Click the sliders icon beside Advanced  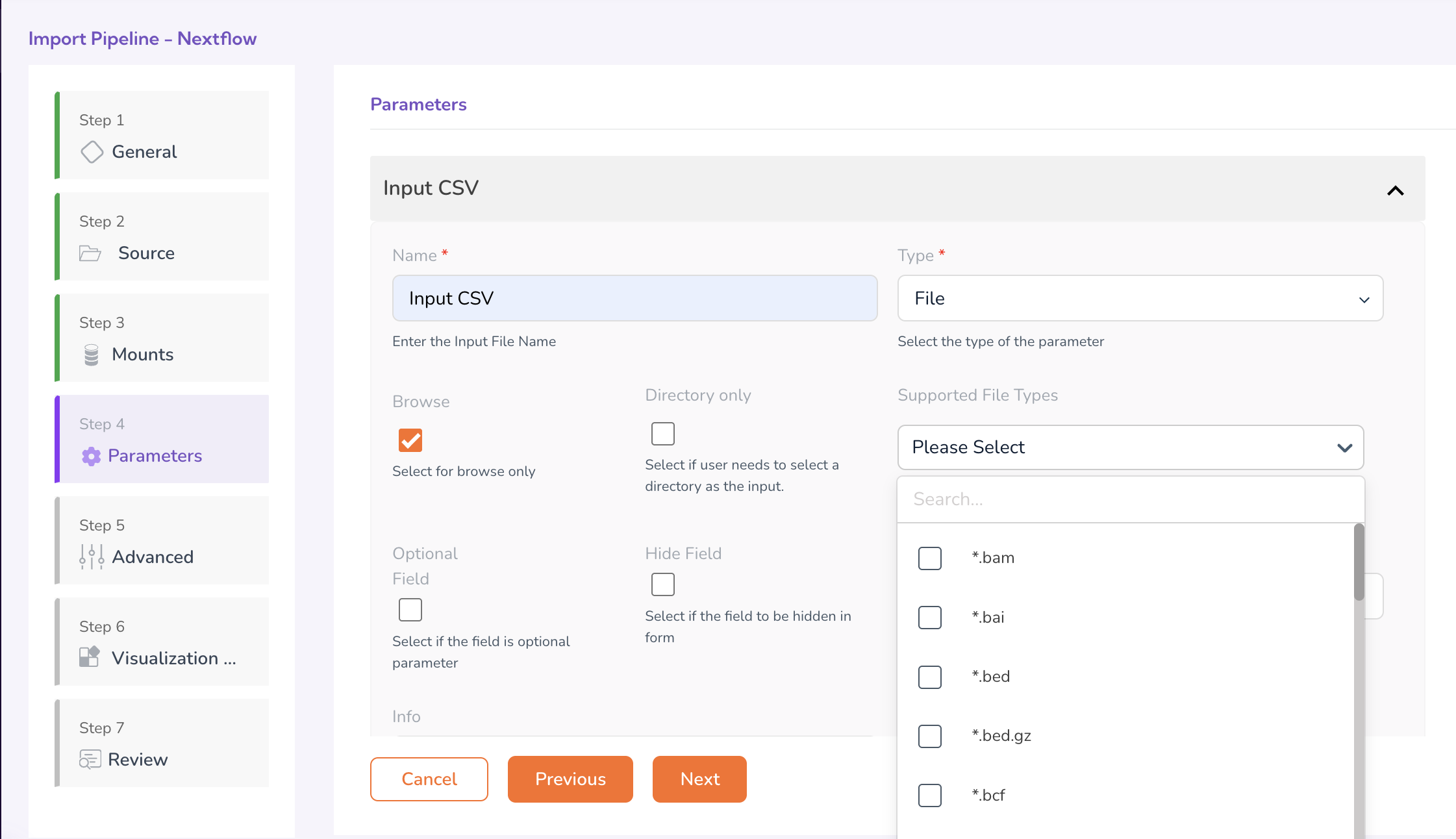[x=92, y=557]
